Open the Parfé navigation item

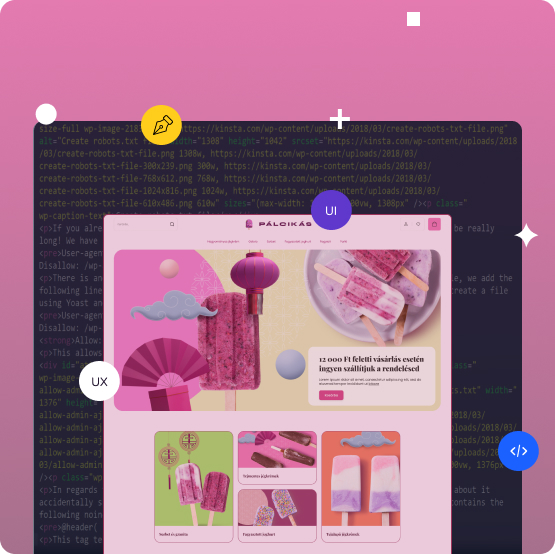click(343, 241)
